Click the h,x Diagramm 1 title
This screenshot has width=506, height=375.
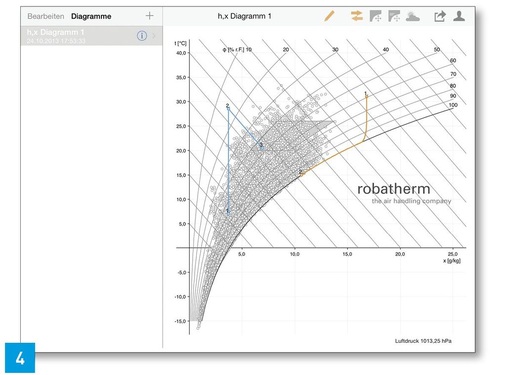pos(244,16)
